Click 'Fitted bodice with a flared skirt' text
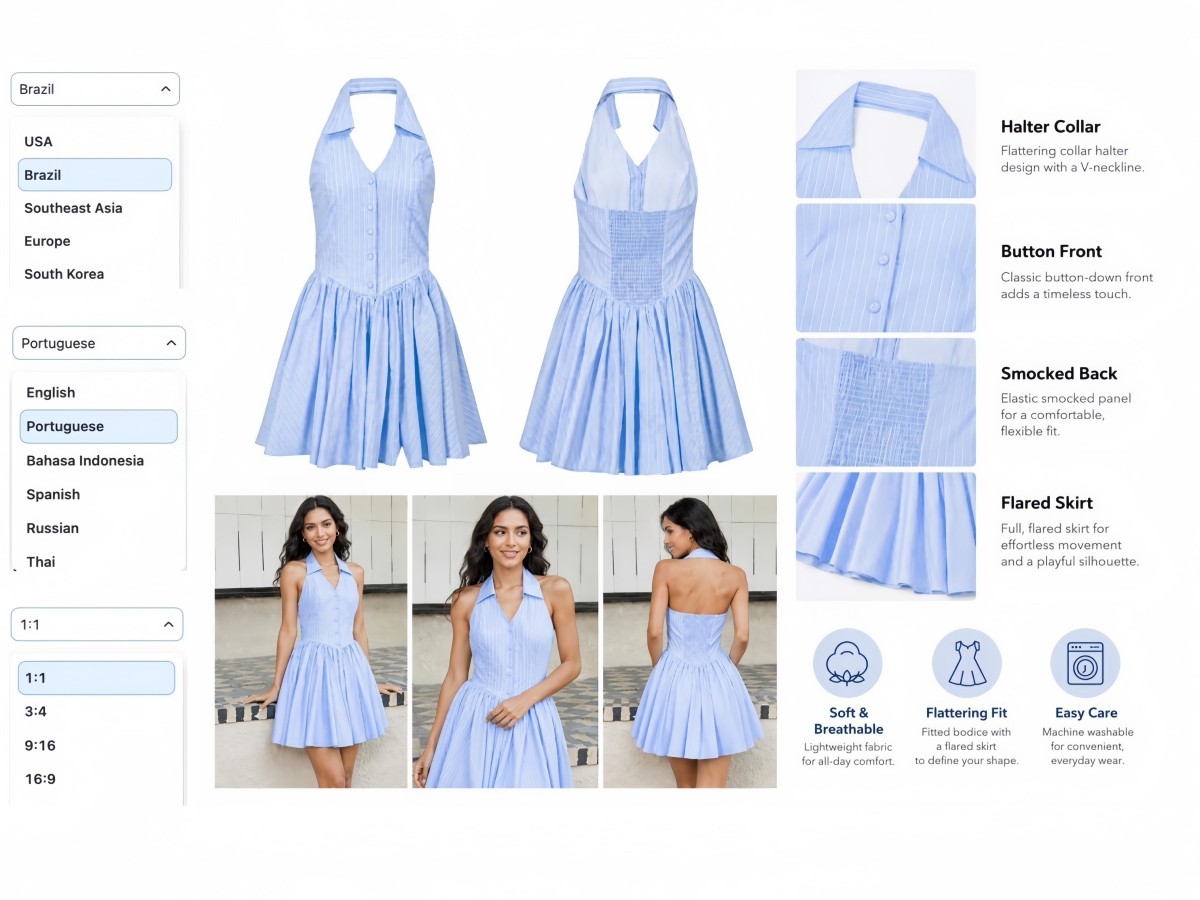The height and width of the screenshot is (900, 1200). (967, 746)
